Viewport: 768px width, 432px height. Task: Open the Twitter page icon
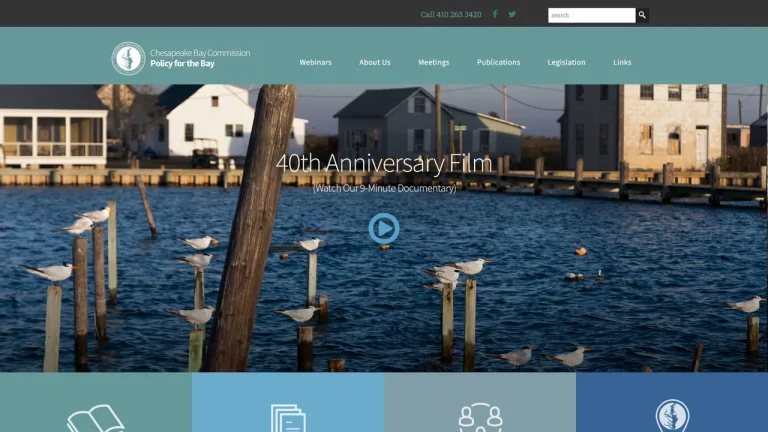coord(512,14)
